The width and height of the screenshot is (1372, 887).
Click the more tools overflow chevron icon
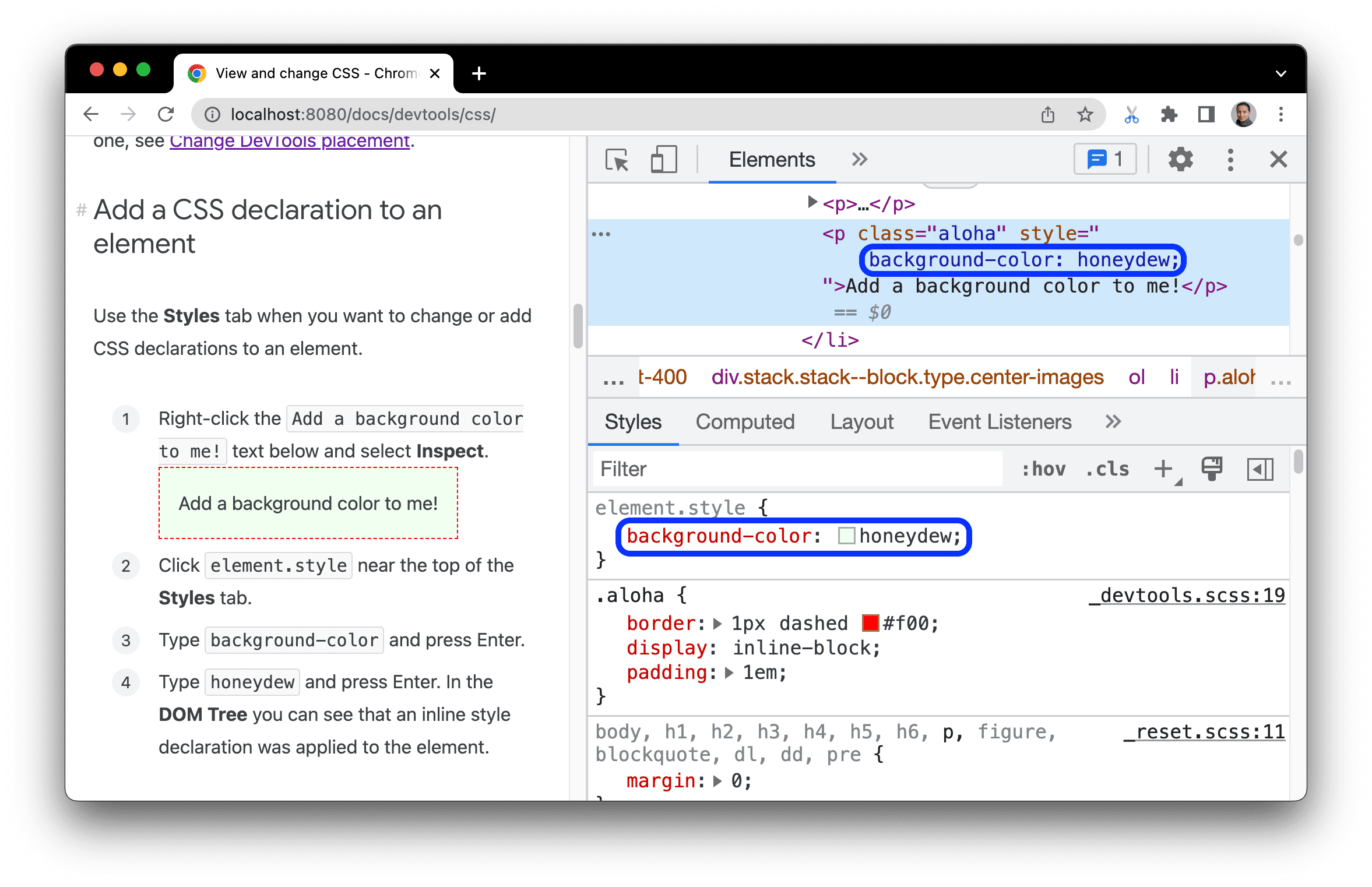858,158
